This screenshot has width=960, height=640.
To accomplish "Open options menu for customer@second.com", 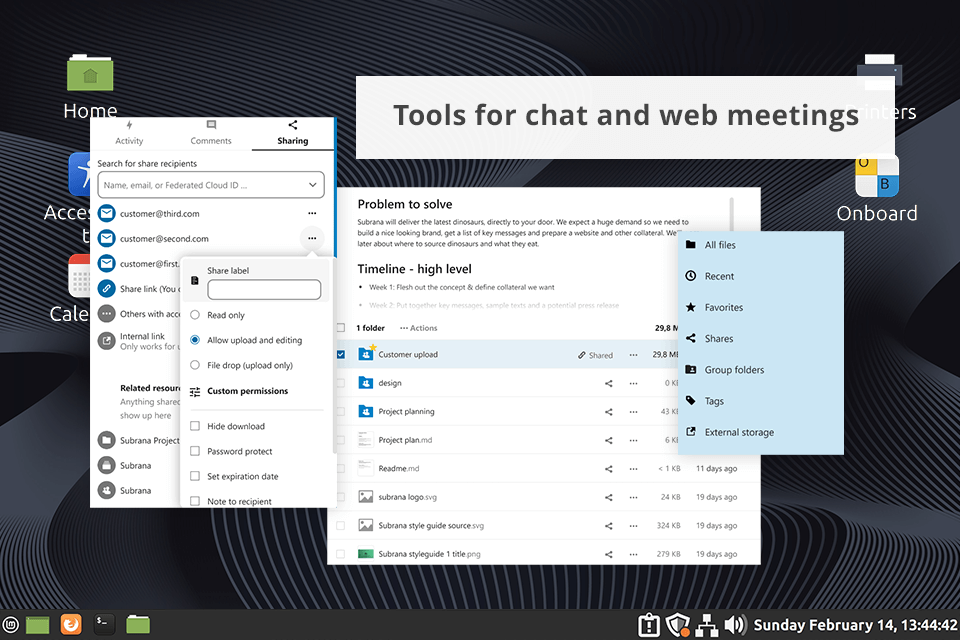I will coord(312,238).
